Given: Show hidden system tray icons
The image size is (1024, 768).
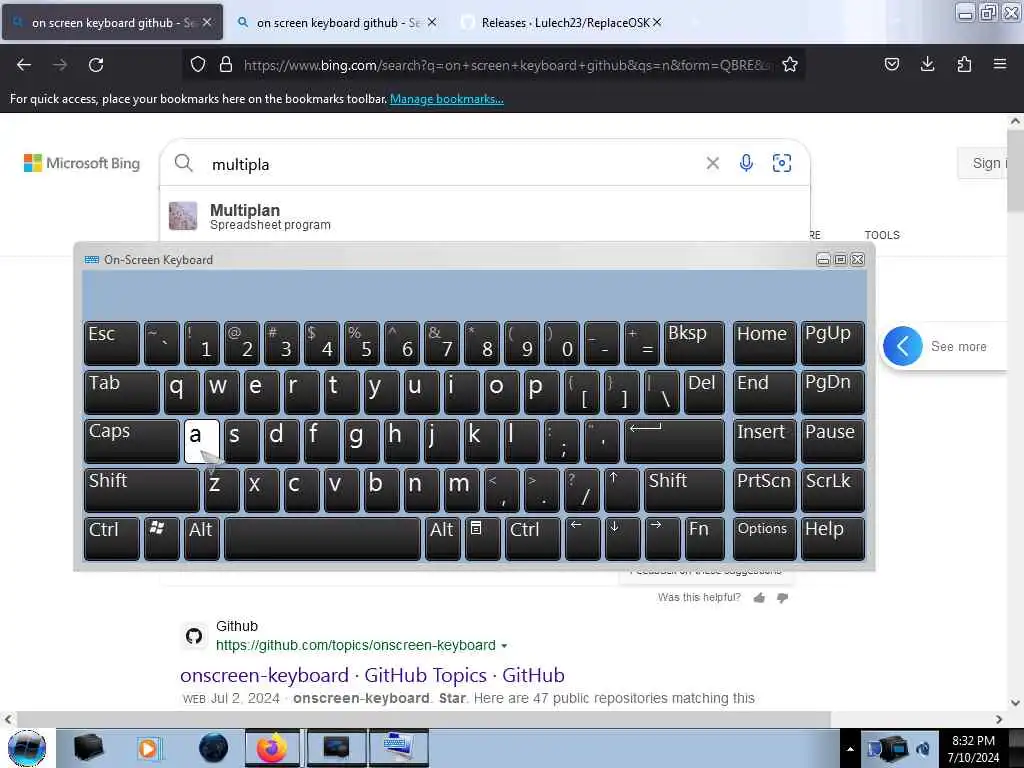Looking at the screenshot, I should click(x=850, y=749).
